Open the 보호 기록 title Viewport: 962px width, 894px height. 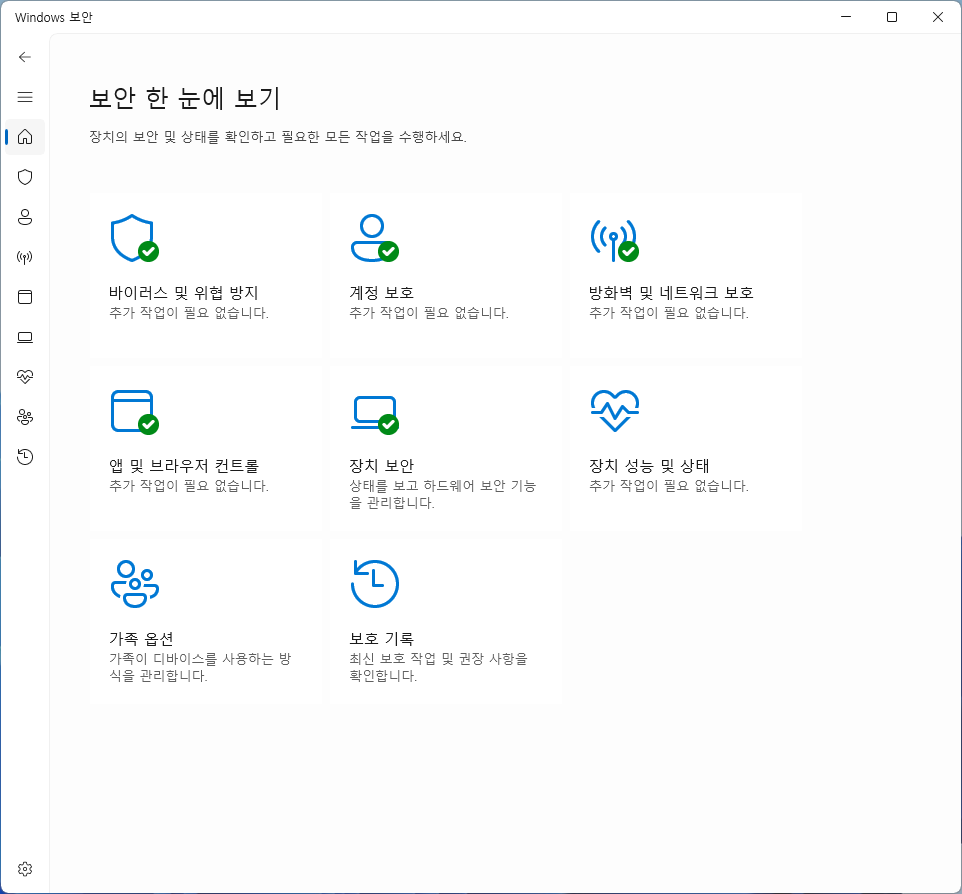381,639
